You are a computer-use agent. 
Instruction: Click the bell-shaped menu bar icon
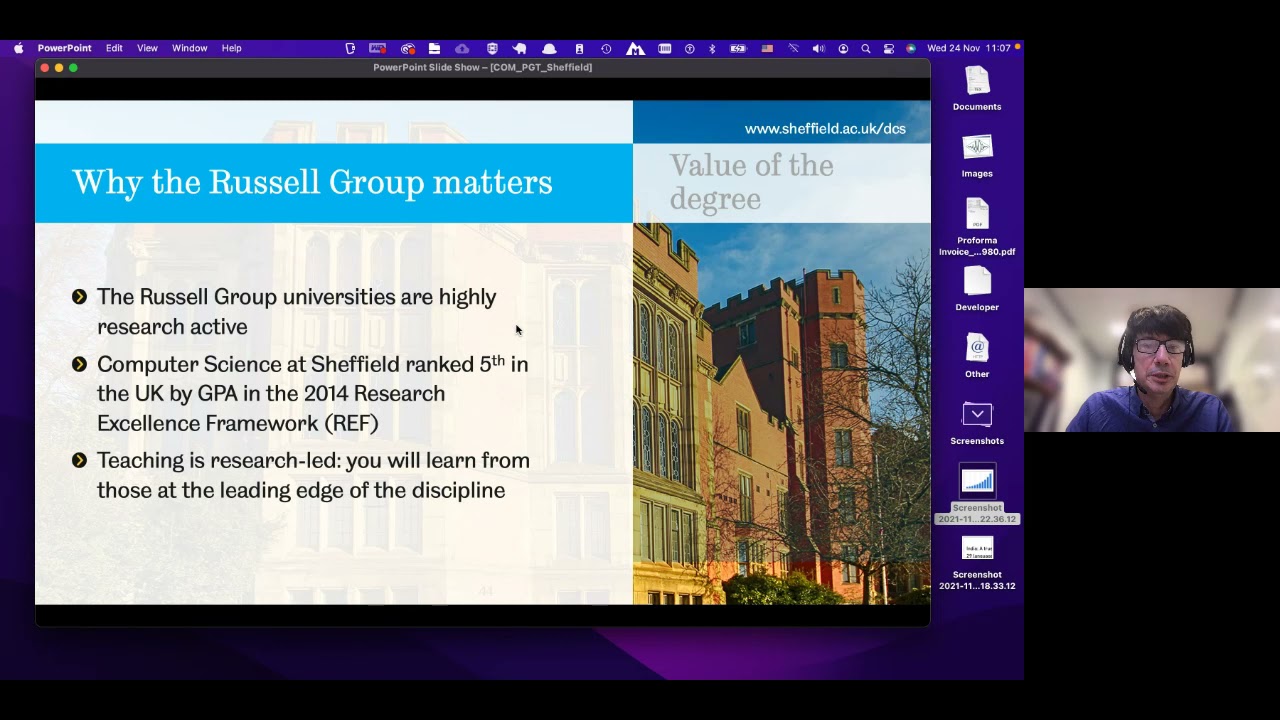(549, 48)
